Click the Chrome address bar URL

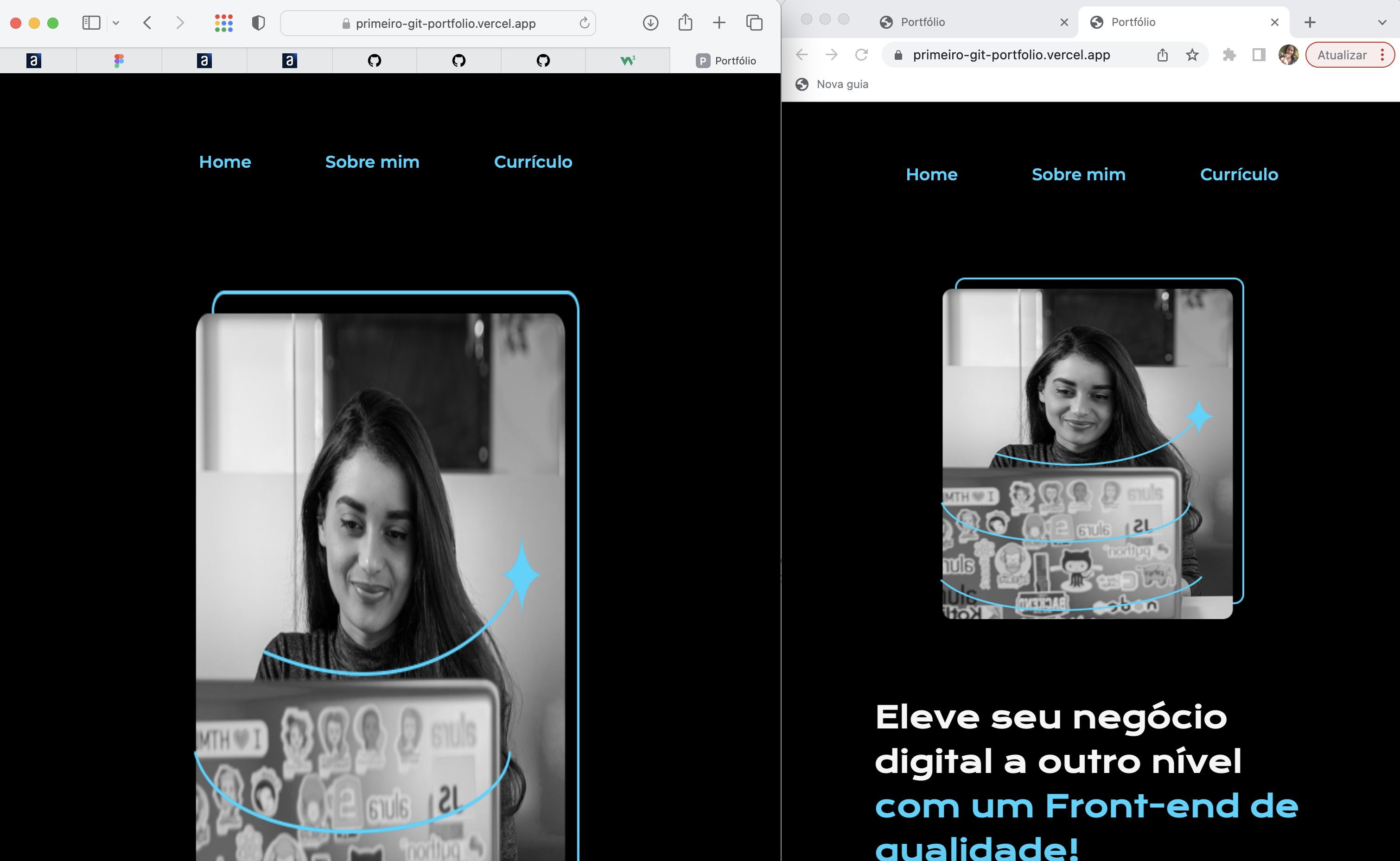coord(1012,55)
